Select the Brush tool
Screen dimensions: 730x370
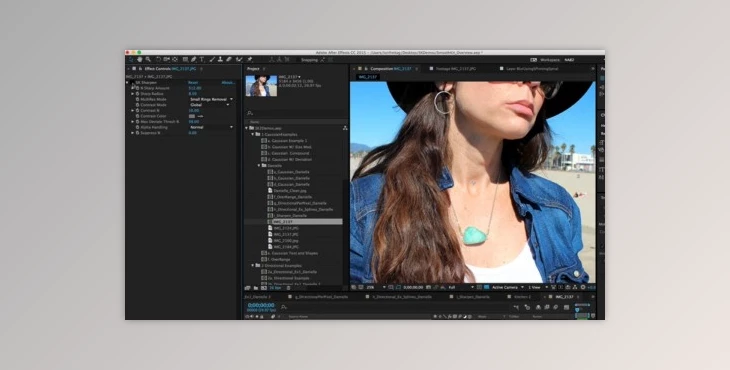tap(212, 60)
